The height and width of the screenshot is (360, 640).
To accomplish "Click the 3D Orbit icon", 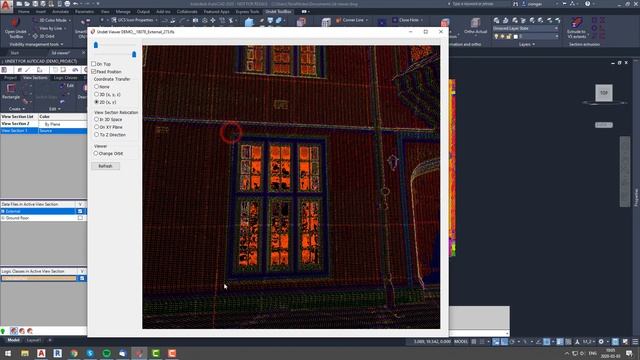I will click(35, 36).
